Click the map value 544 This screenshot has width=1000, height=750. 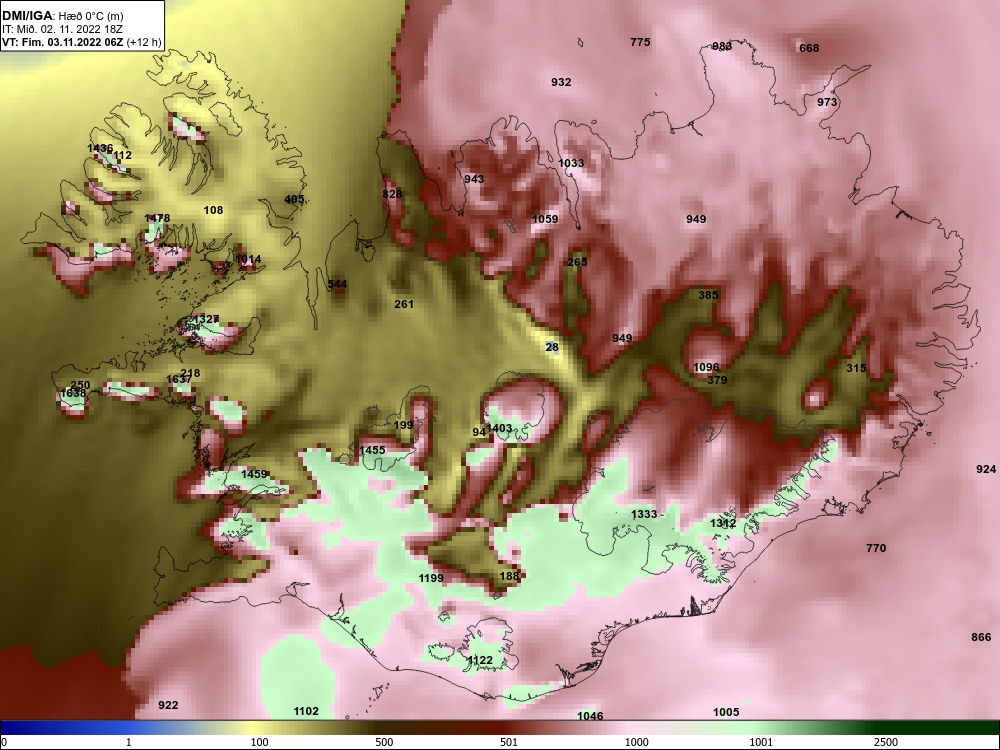[x=337, y=284]
